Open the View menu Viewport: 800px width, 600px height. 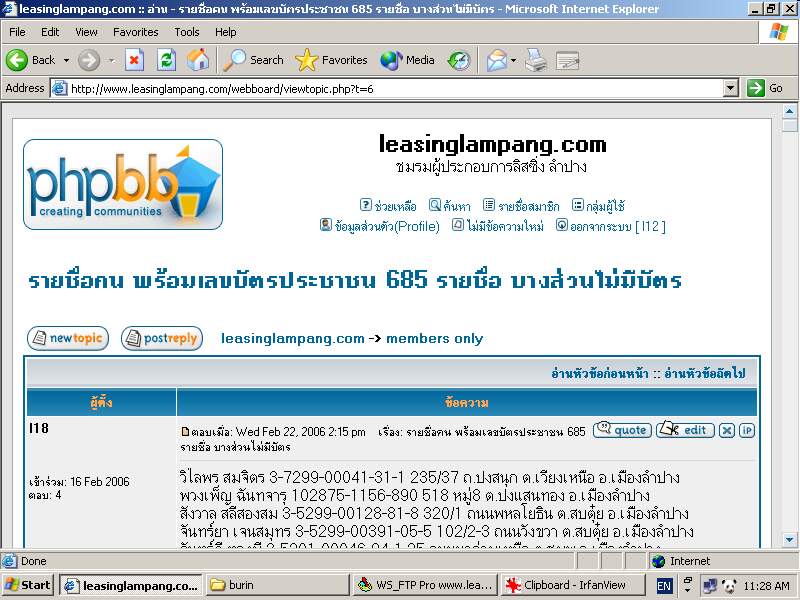coord(87,32)
